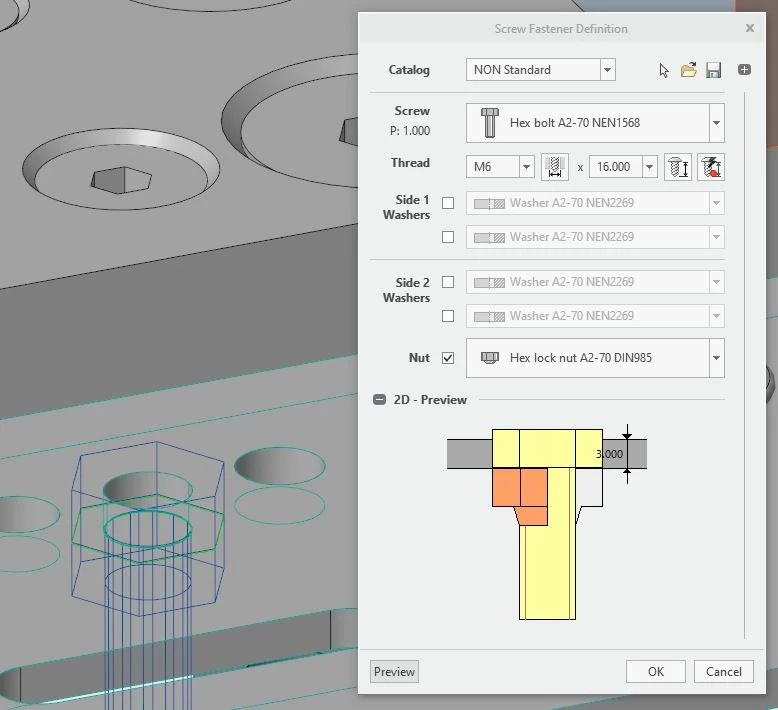Open first Side 1 washer dropdown arrow
778x710 pixels.
[x=716, y=203]
